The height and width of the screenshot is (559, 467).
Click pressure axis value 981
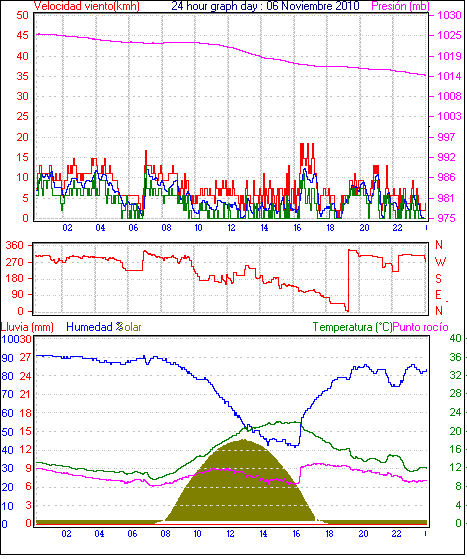[x=446, y=198]
